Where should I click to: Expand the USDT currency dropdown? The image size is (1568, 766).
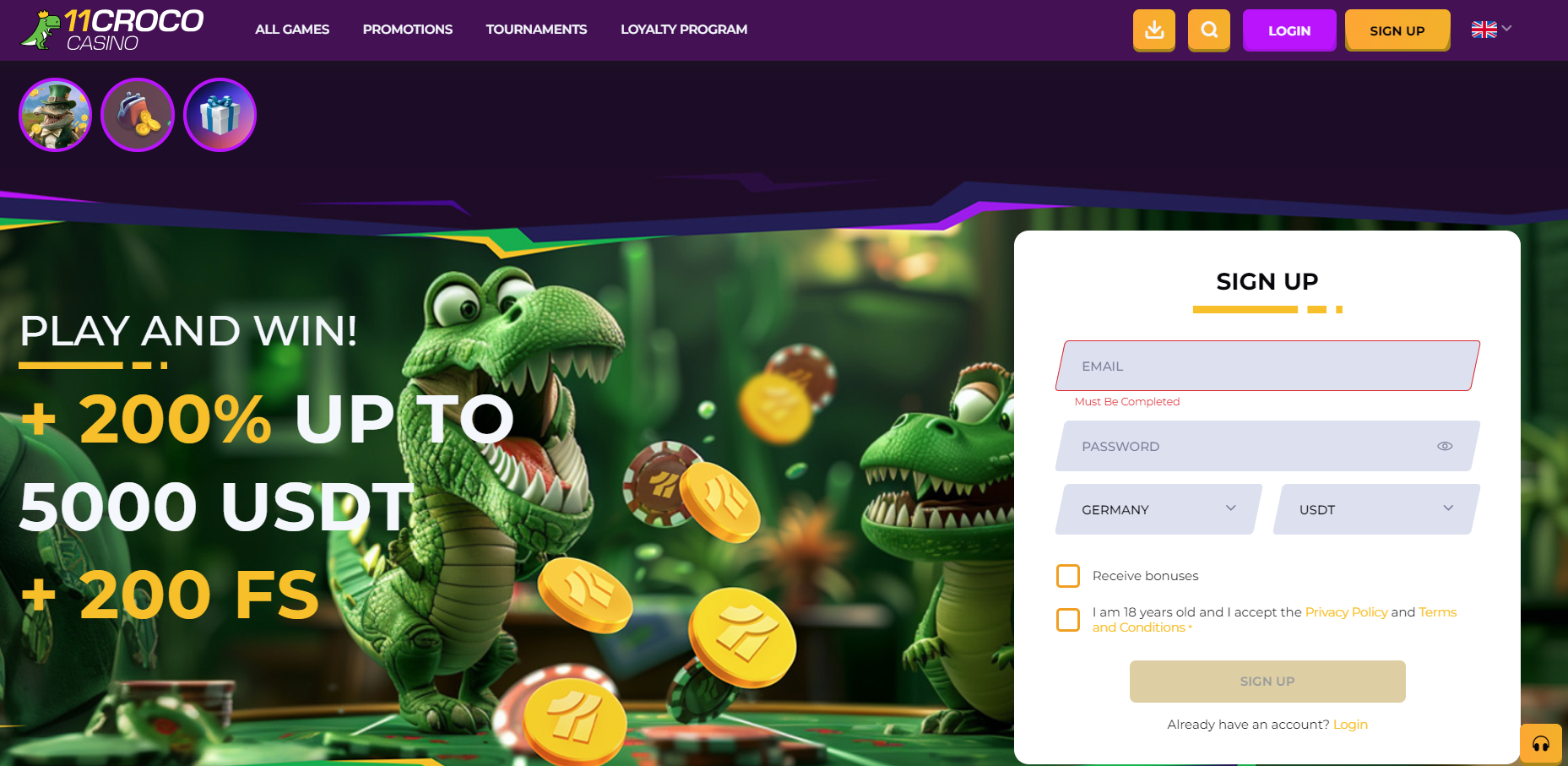click(x=1376, y=509)
